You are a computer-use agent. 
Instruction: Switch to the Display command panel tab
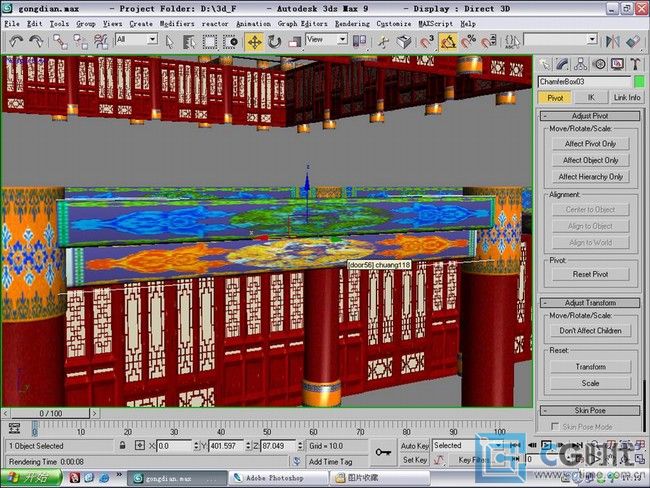click(617, 64)
